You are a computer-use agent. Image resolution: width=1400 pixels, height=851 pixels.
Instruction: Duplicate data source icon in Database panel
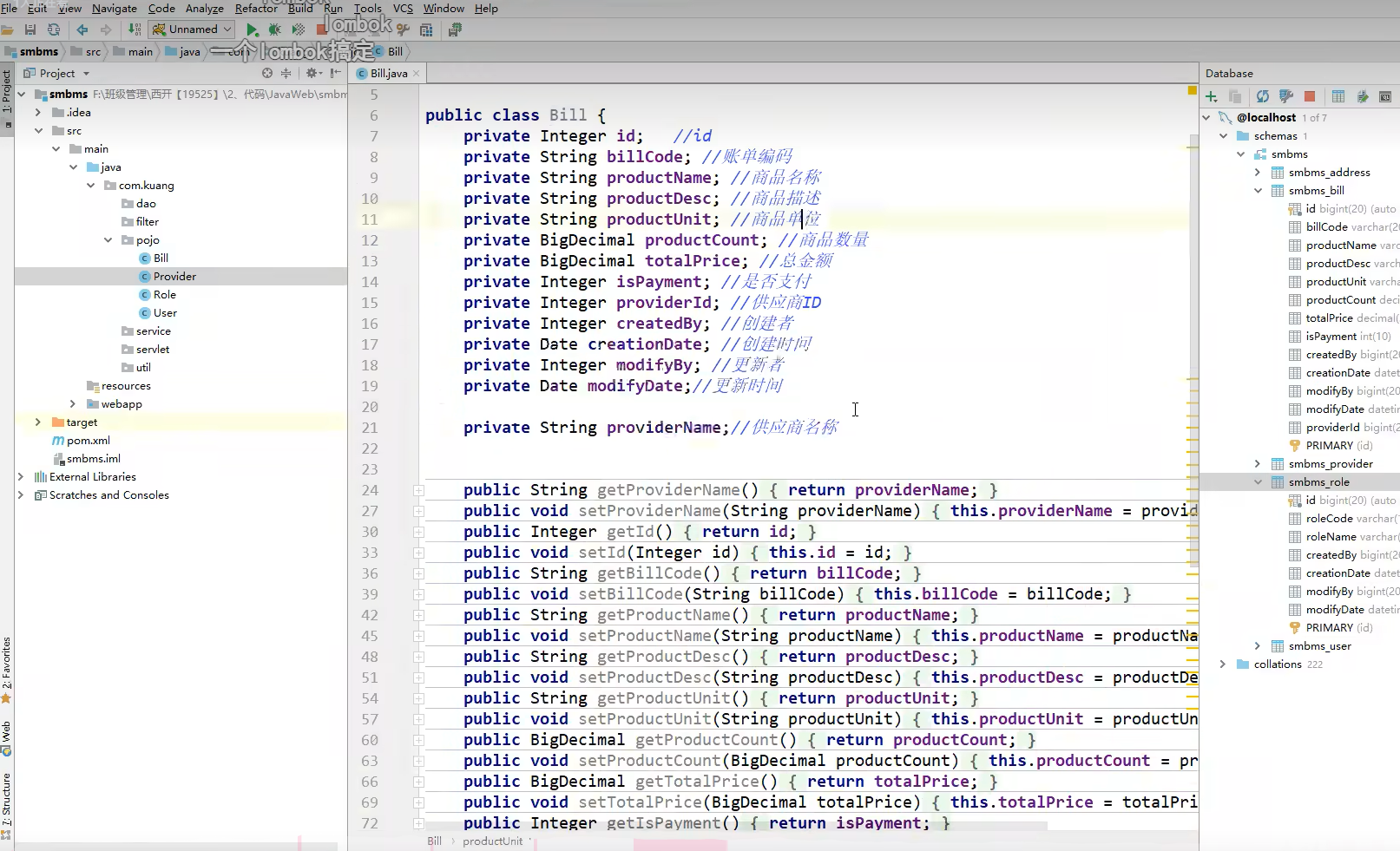[1235, 96]
